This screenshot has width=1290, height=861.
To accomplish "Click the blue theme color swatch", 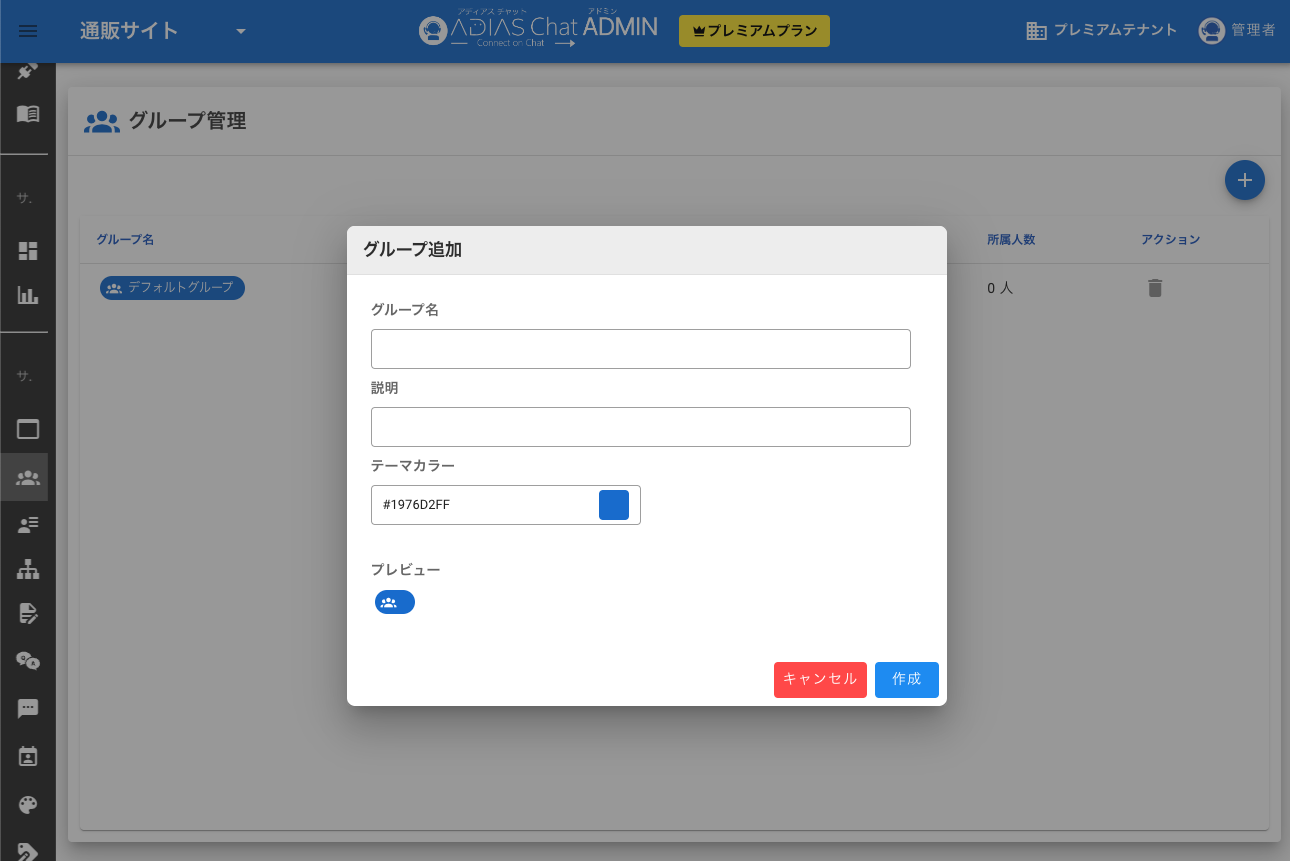I will pyautogui.click(x=613, y=505).
